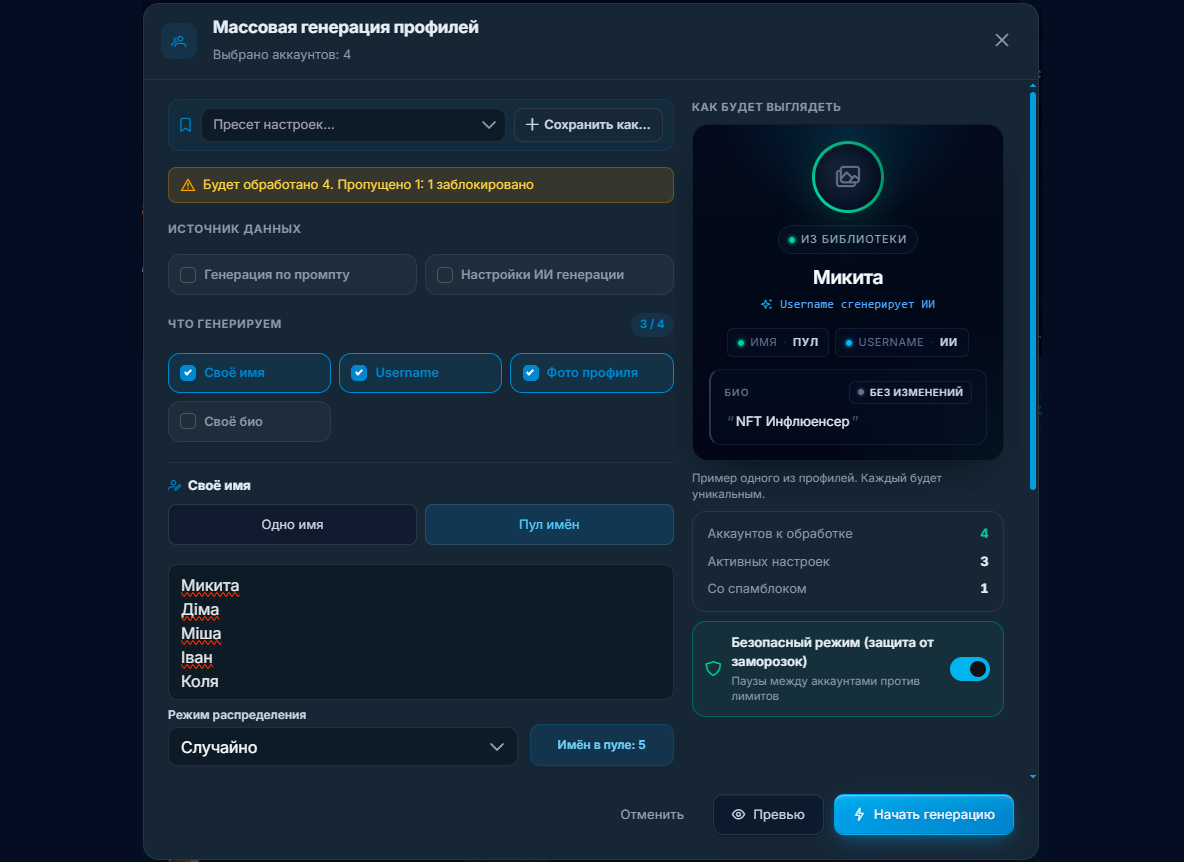Click the shield icon in safe mode card

[713, 669]
